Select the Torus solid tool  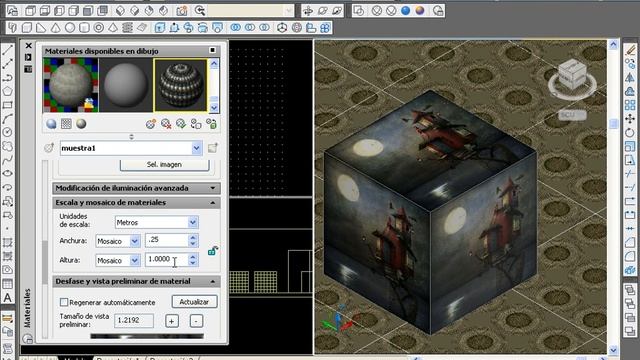98,27
